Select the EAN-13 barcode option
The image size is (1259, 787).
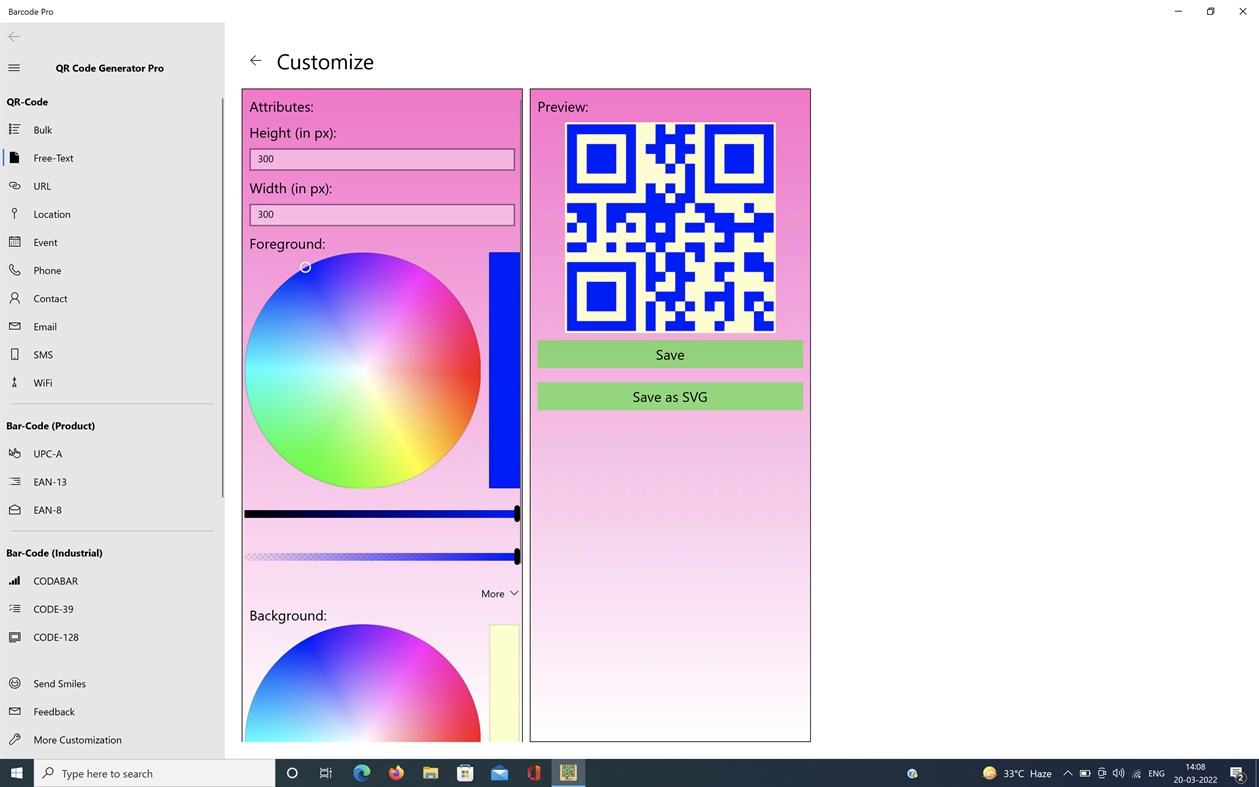pyautogui.click(x=48, y=481)
